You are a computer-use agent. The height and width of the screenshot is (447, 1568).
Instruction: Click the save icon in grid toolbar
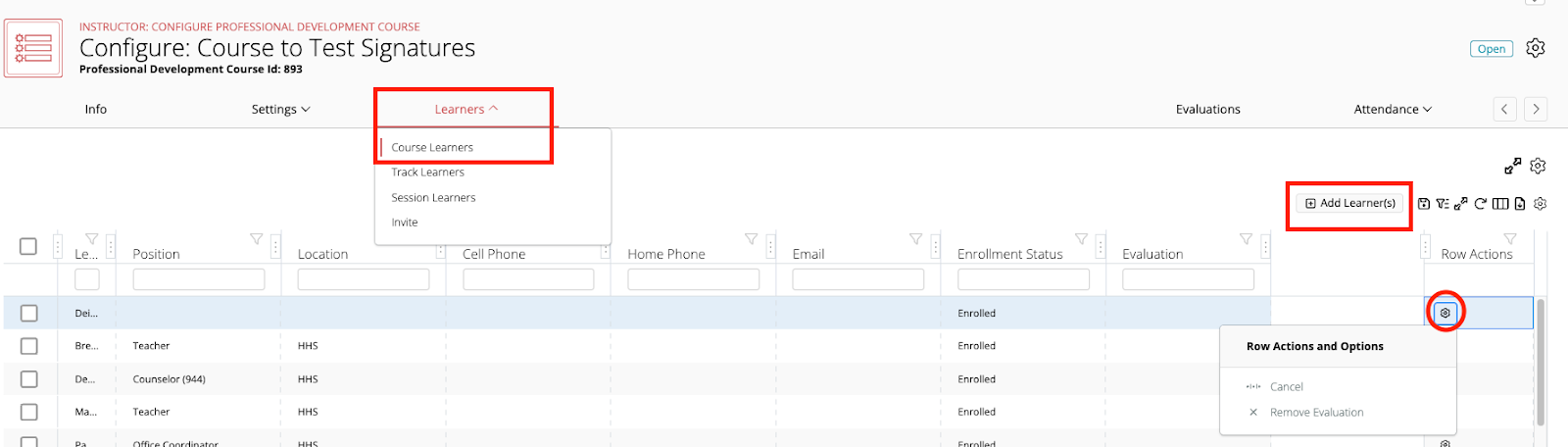[x=1423, y=204]
